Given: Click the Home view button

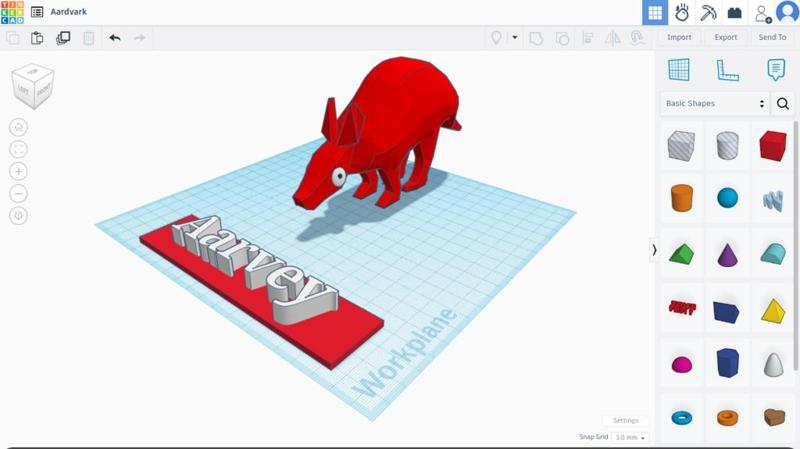Looking at the screenshot, I should tap(19, 127).
